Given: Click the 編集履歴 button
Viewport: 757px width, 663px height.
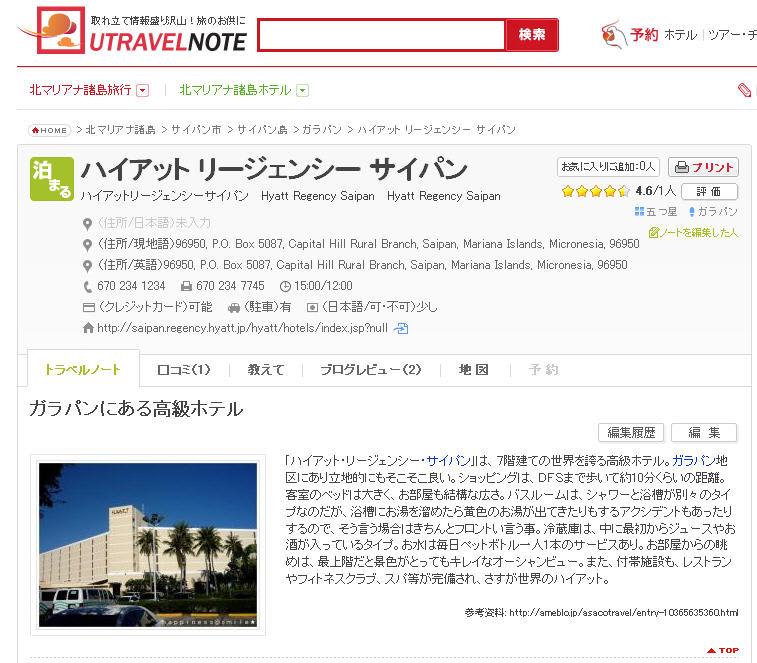Looking at the screenshot, I should [631, 432].
